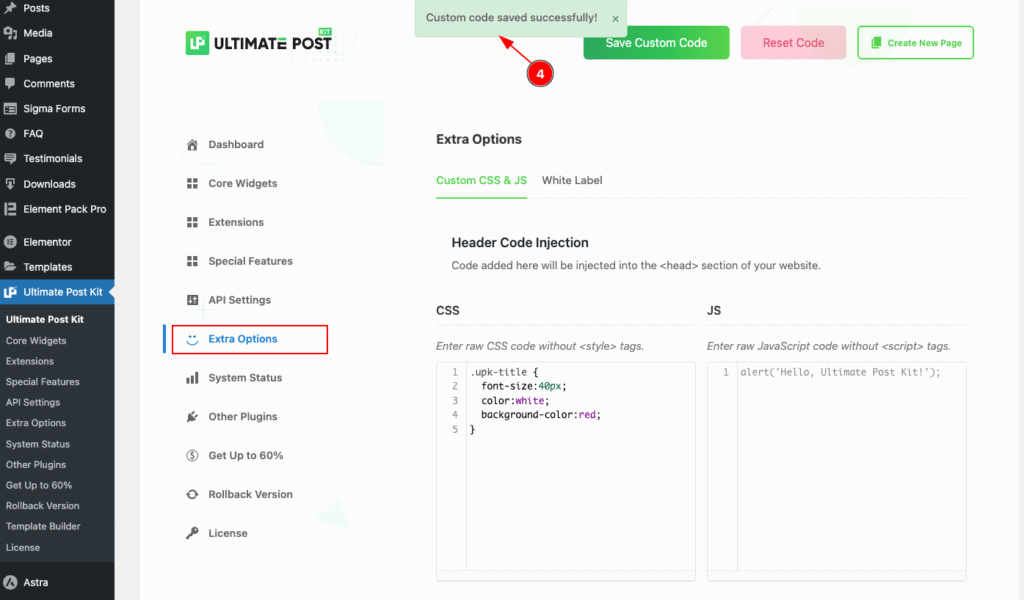Click the alert('Hello, Ultimate Post Kit!') line

[840, 372]
